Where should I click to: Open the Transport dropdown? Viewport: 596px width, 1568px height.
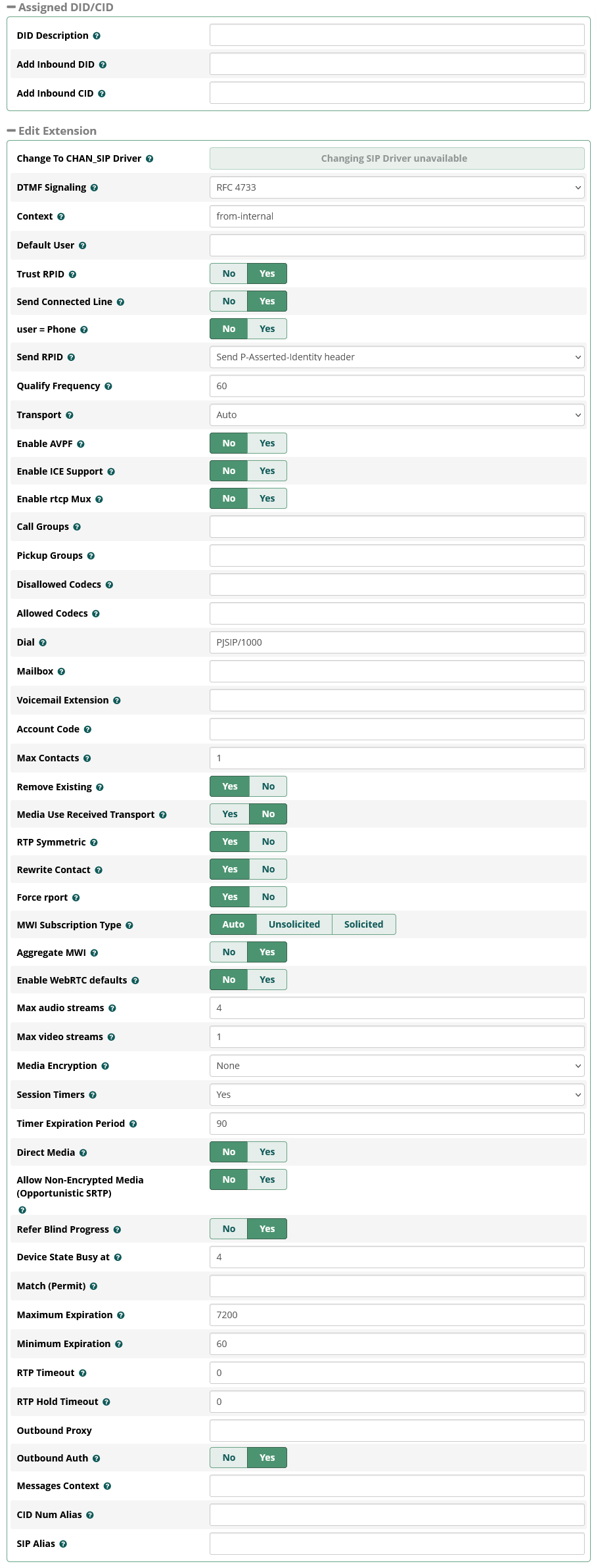tap(397, 416)
